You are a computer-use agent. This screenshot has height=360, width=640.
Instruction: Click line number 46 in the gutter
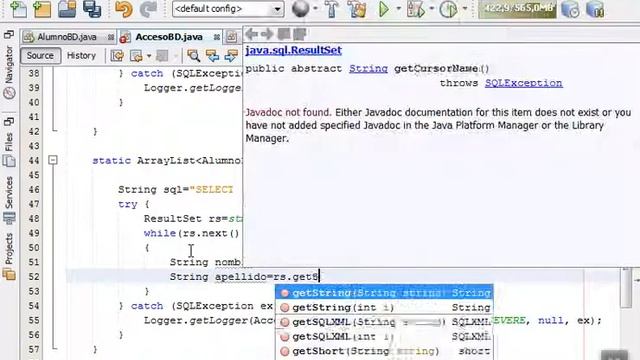click(x=34, y=189)
